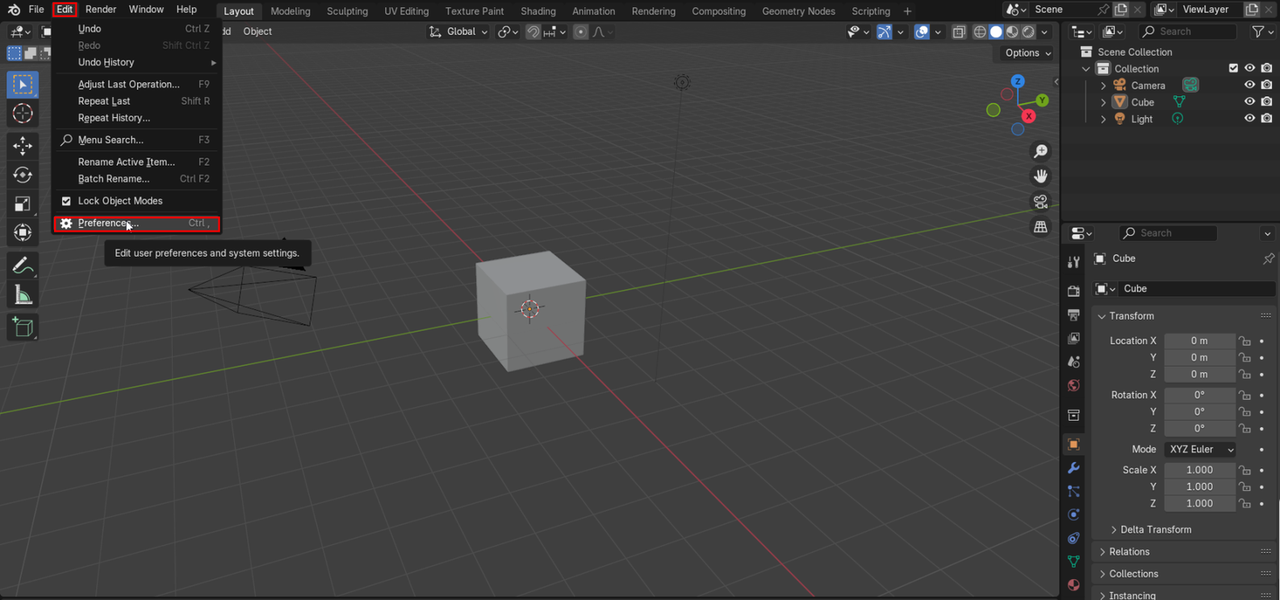Screen dimensions: 1280x600
Task: Toggle the camera view icon
Action: point(1040,201)
